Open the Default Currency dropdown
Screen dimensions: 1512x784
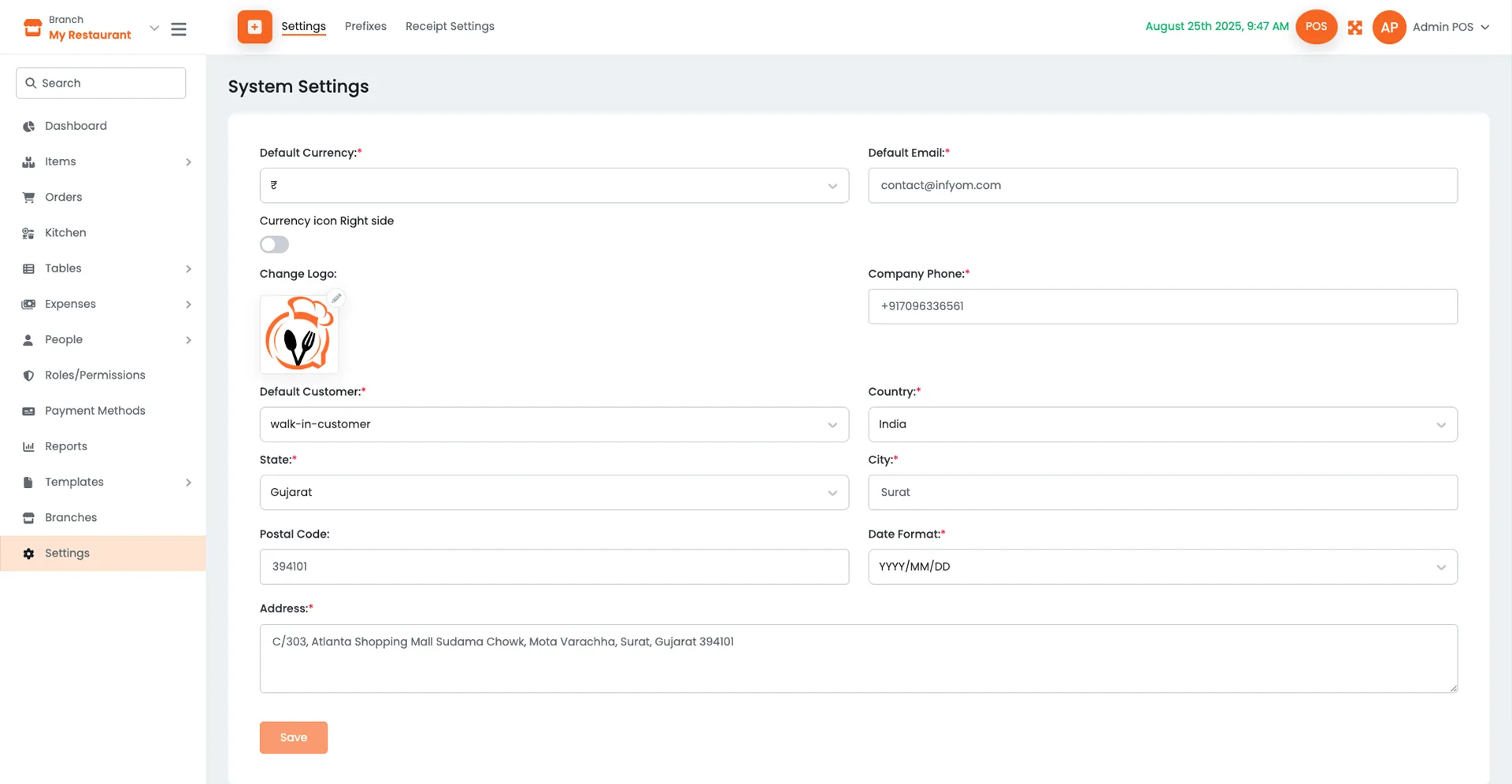[x=554, y=185]
